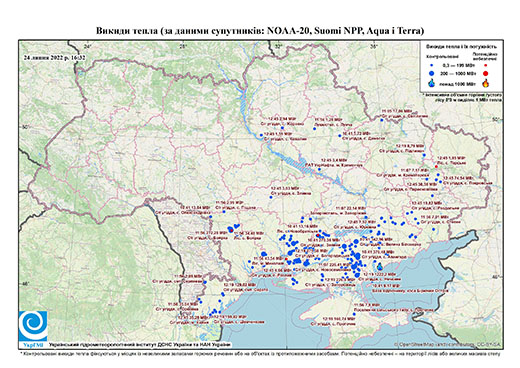Click the blue flame marker on the map
The image size is (520, 368).
380,266
